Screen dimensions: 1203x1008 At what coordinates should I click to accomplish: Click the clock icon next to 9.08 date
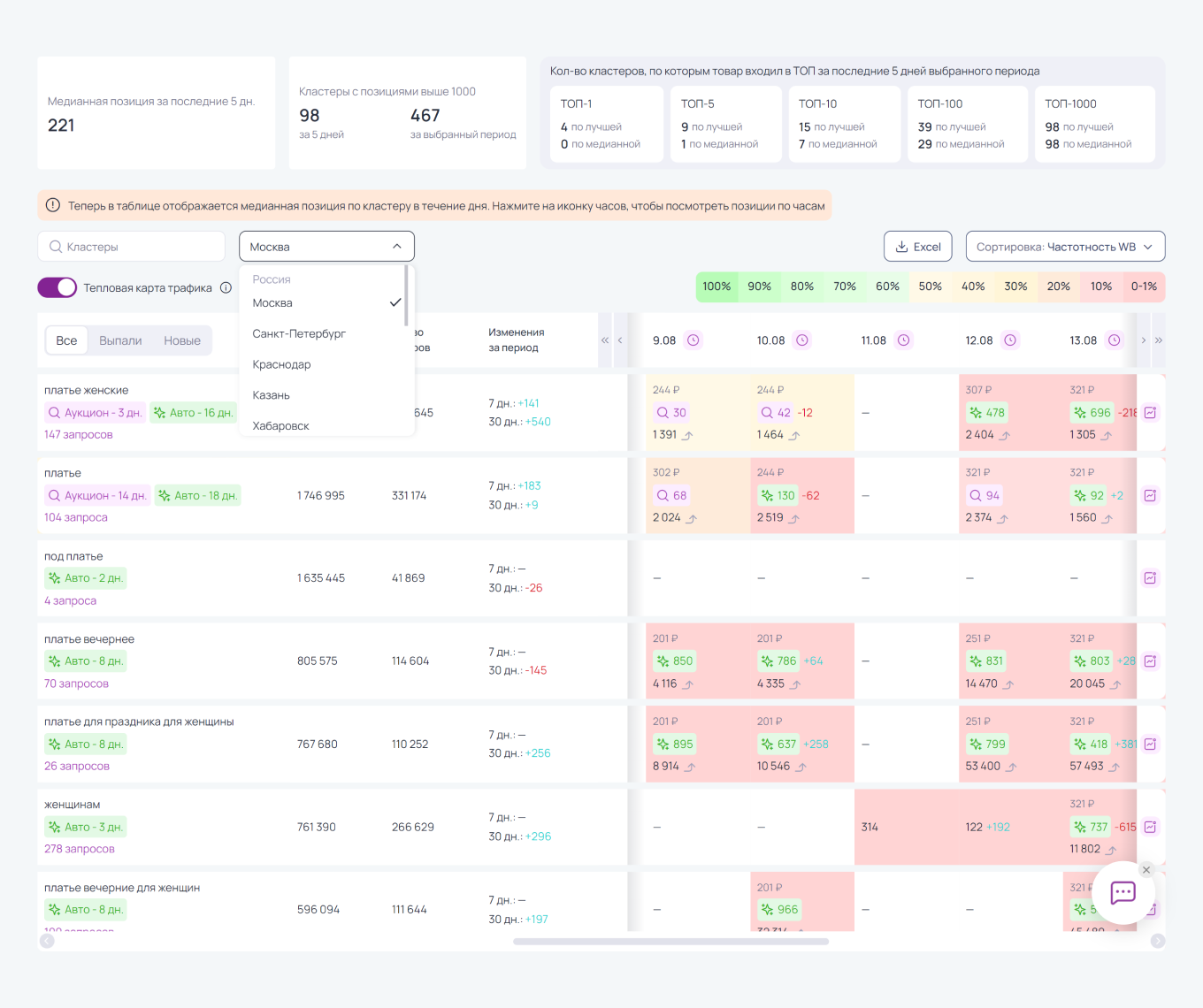[x=693, y=340]
